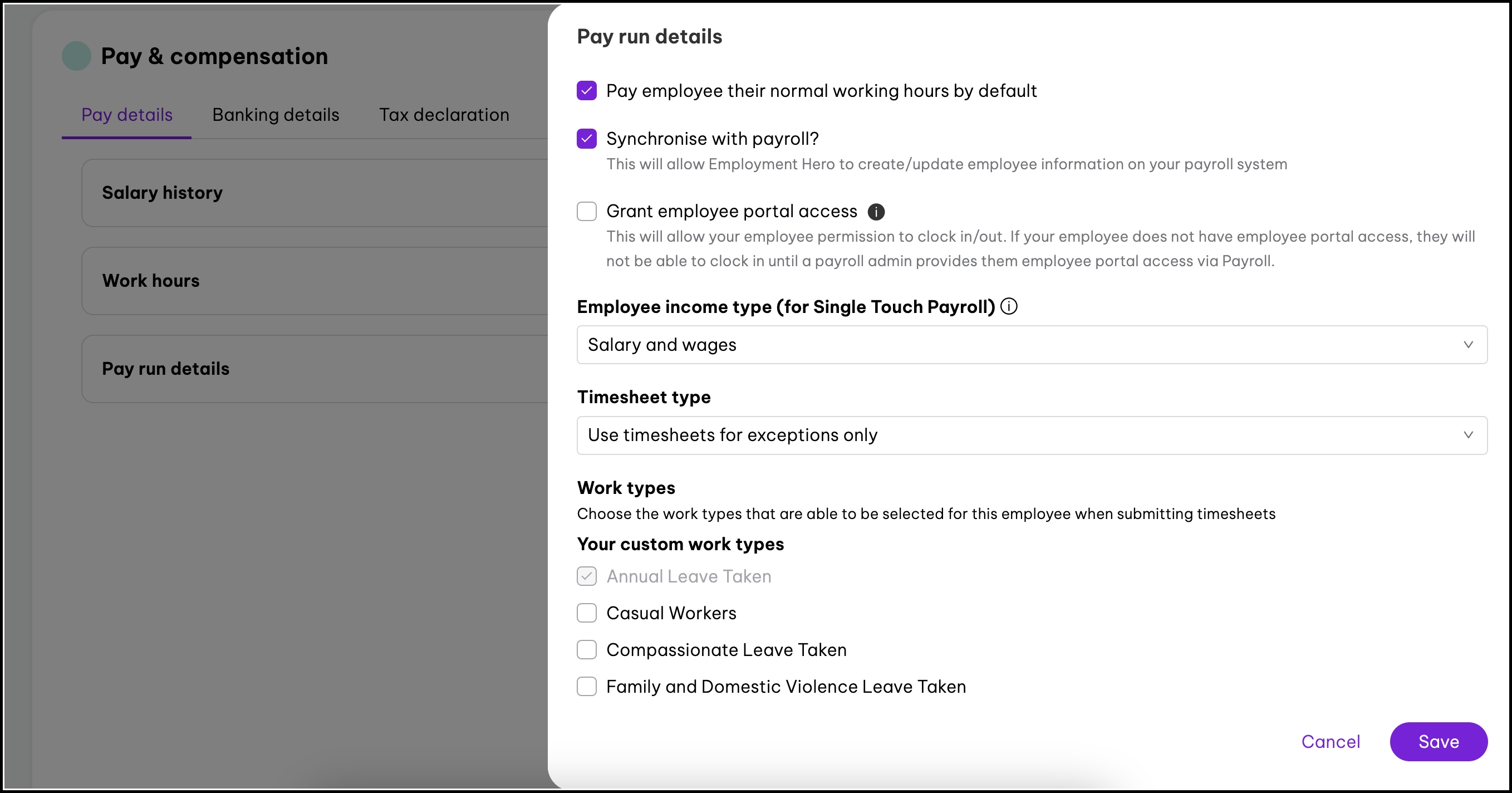Click the info icon beside Grant employee portal access
The width and height of the screenshot is (1512, 793).
point(876,212)
